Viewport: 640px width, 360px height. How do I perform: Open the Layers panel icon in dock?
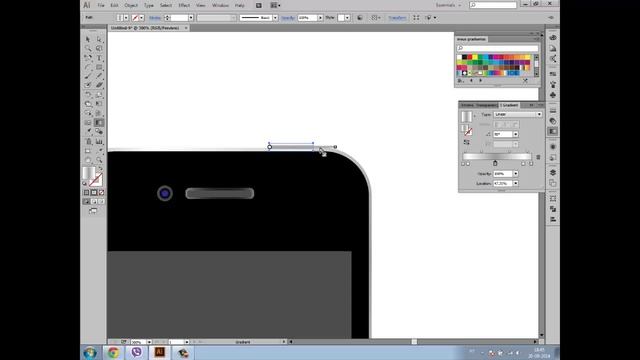553,172
